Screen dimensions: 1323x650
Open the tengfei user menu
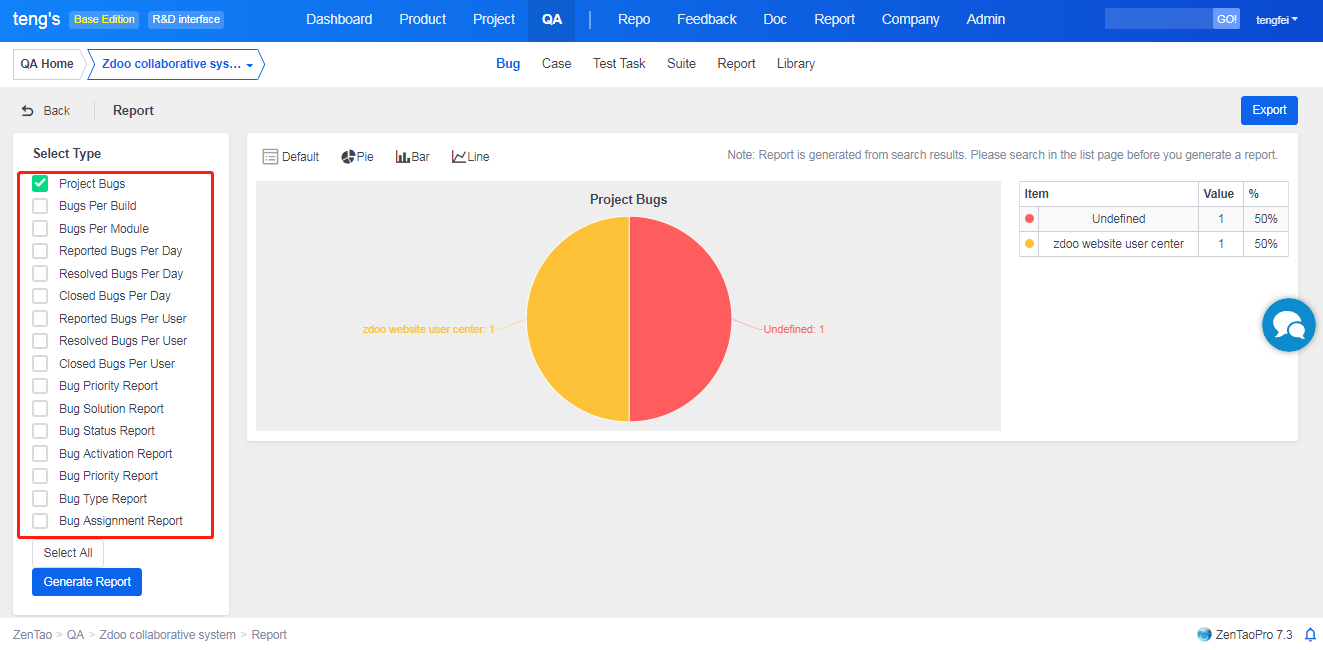(1277, 20)
